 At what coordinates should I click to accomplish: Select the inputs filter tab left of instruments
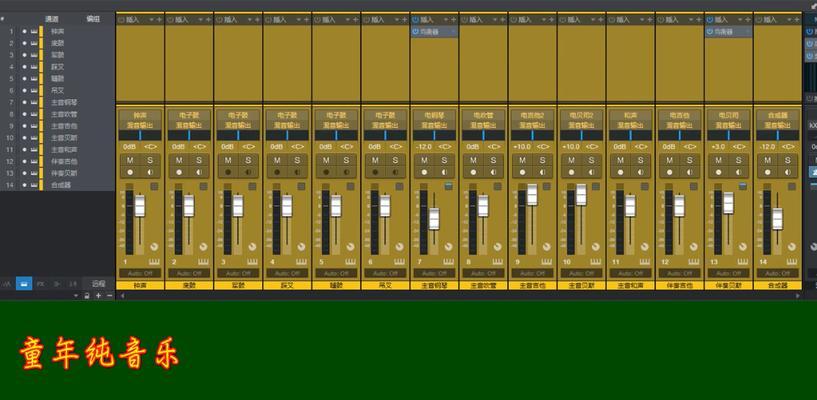[7, 283]
